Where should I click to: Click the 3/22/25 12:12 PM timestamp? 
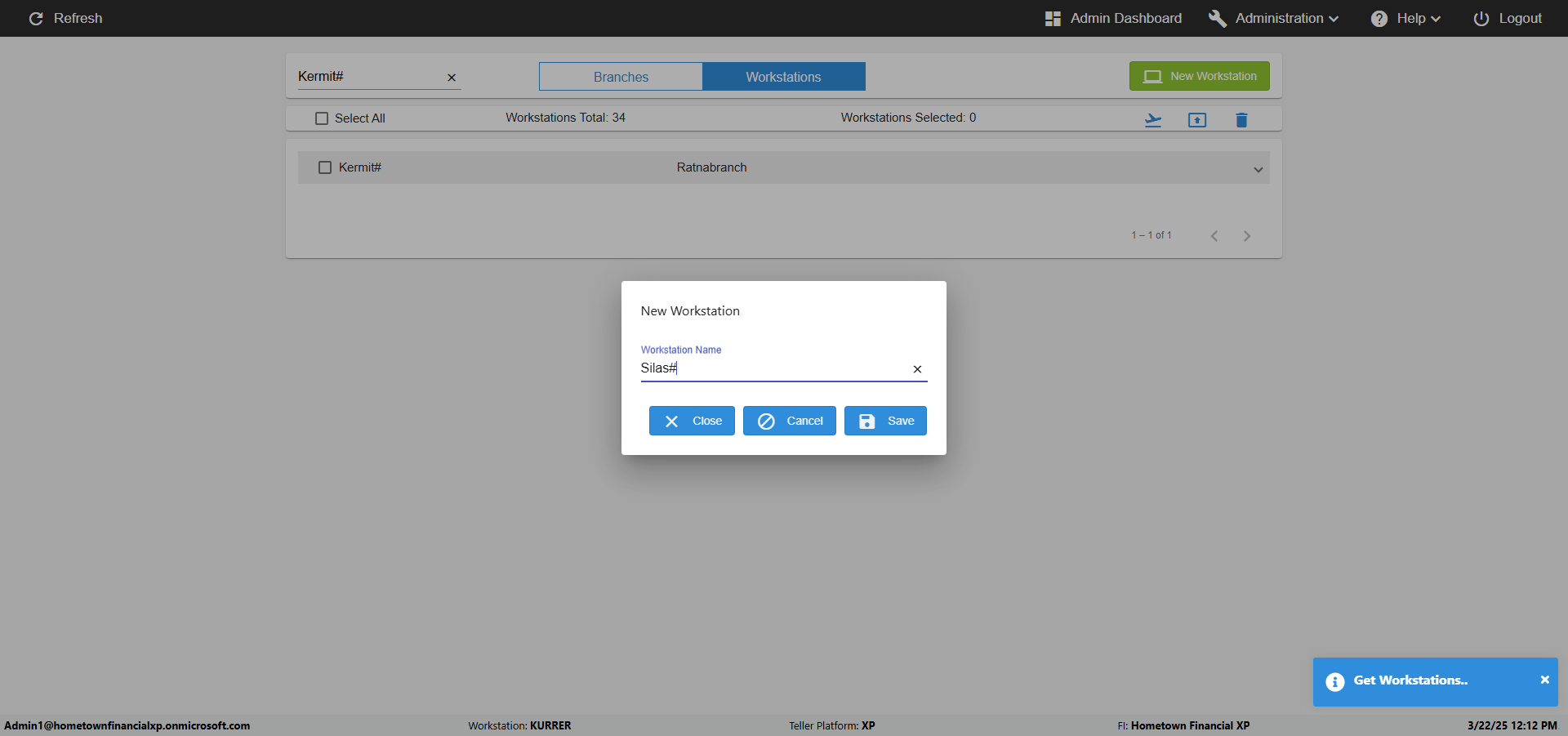coord(1512,725)
